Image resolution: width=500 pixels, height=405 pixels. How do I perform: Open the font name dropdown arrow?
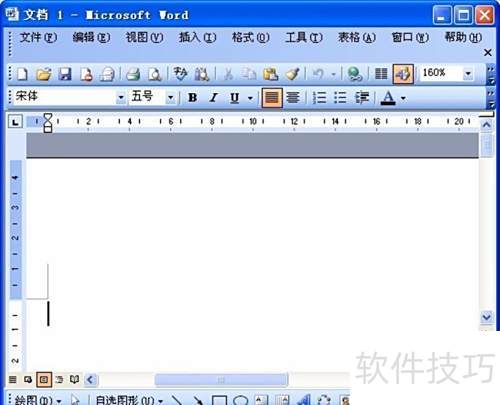(121, 98)
